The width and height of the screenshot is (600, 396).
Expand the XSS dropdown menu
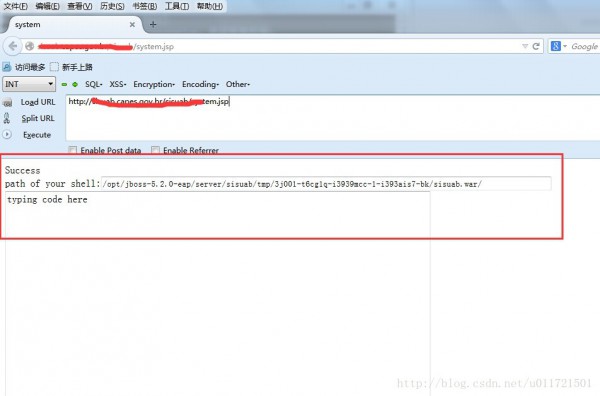point(118,84)
